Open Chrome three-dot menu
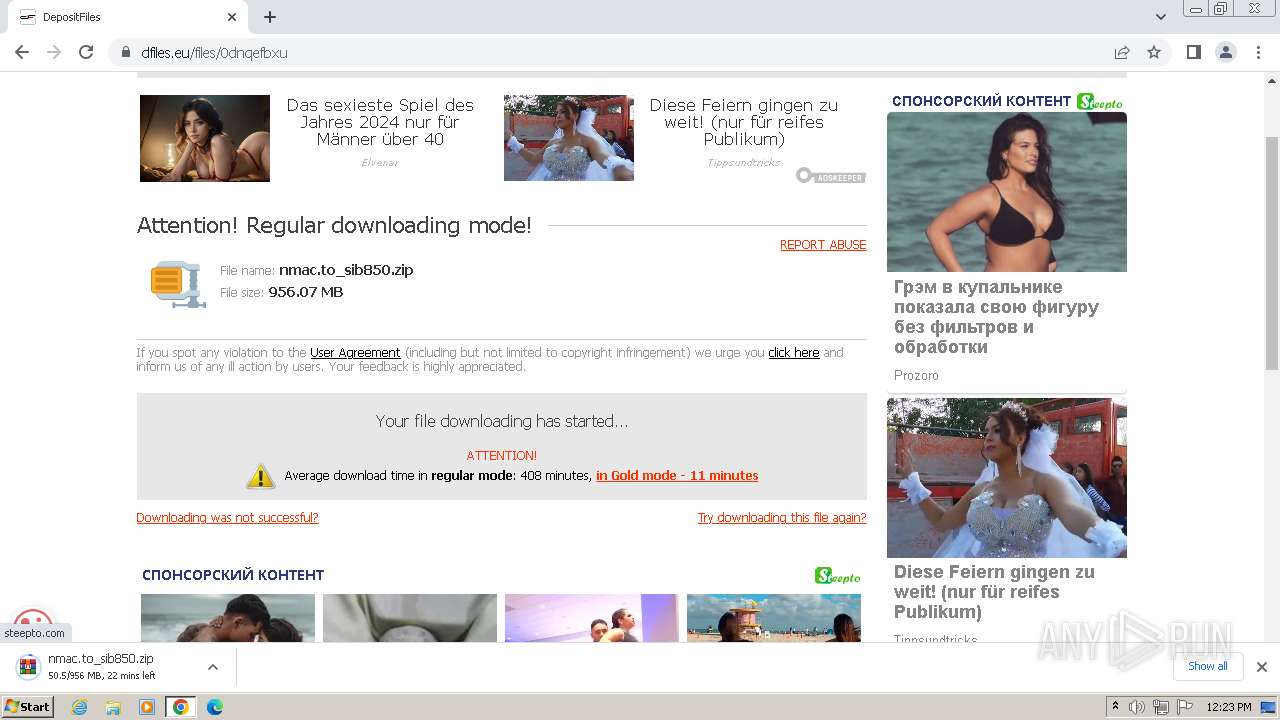The width and height of the screenshot is (1280, 720). tap(1257, 52)
